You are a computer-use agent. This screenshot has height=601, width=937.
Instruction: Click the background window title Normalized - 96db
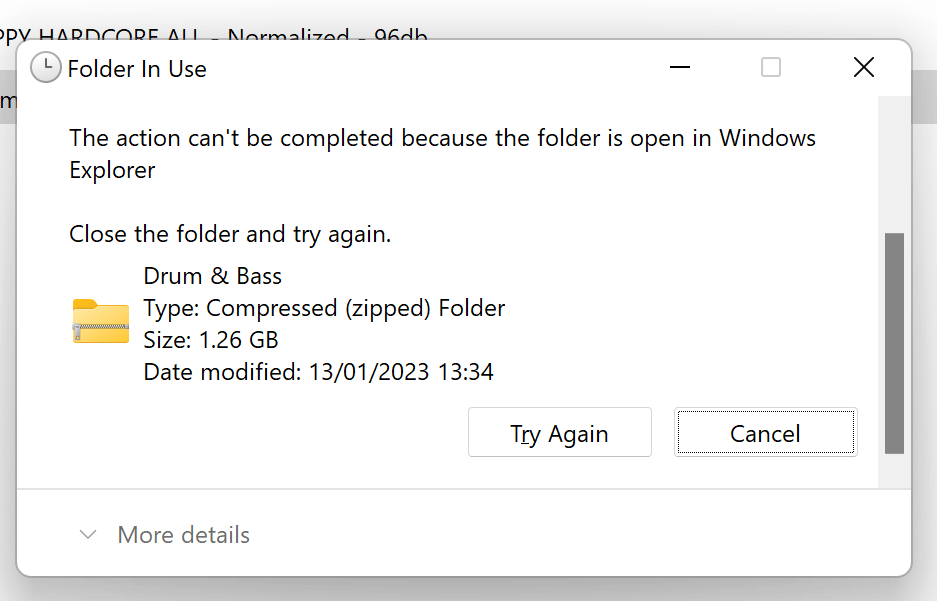click(327, 36)
